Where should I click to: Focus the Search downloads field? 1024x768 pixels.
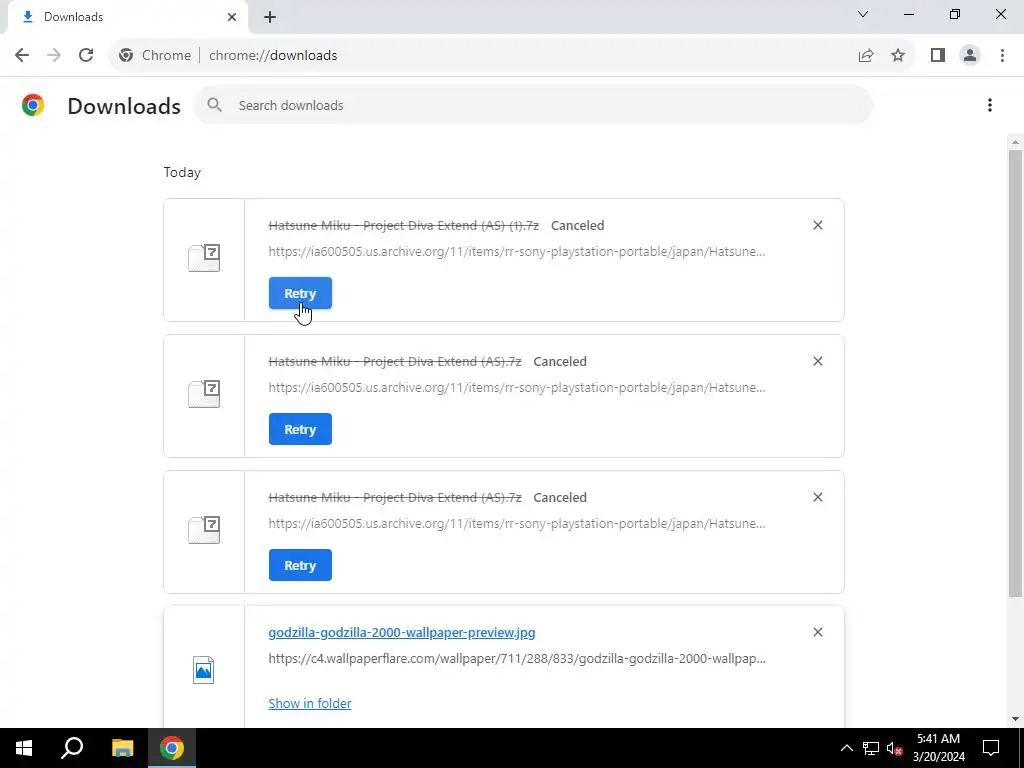[532, 105]
